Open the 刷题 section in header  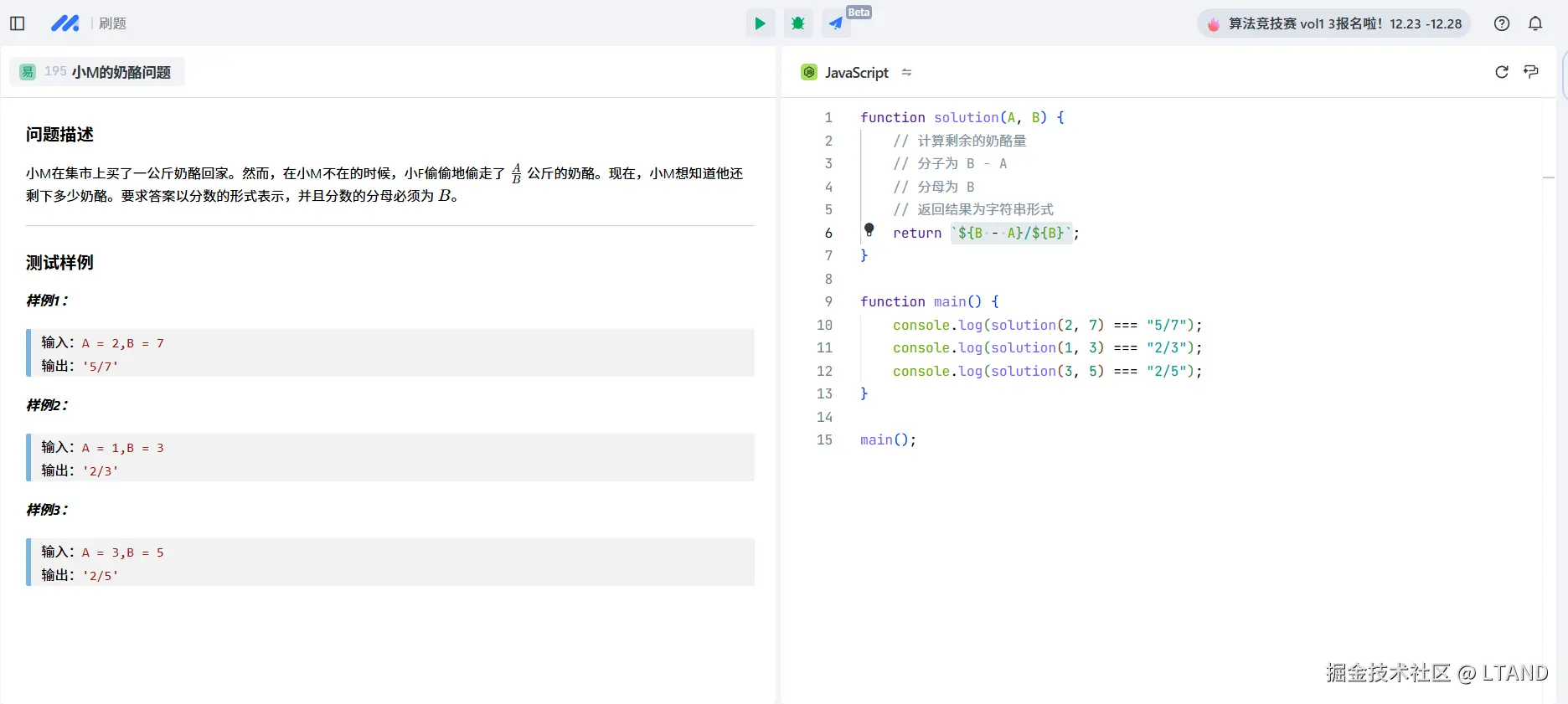click(112, 23)
